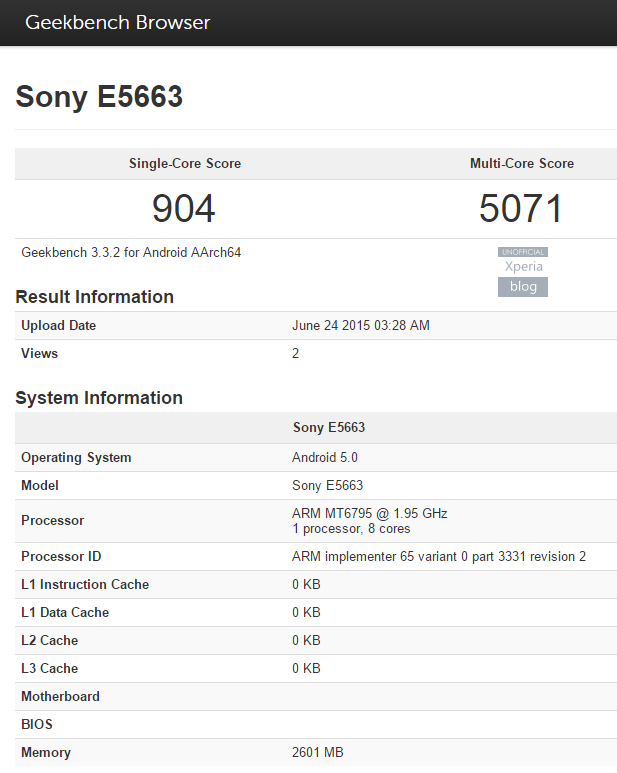Click the multi-core score value 5071

coord(521,208)
